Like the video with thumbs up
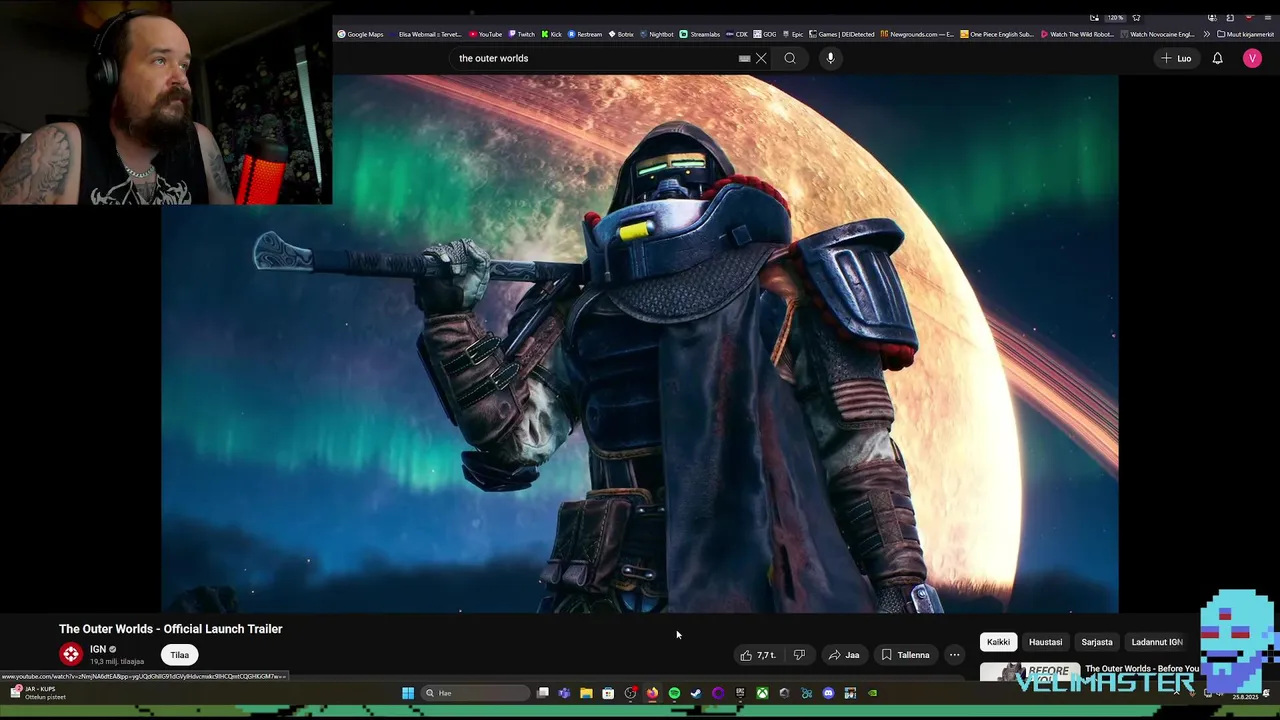 pyautogui.click(x=757, y=655)
